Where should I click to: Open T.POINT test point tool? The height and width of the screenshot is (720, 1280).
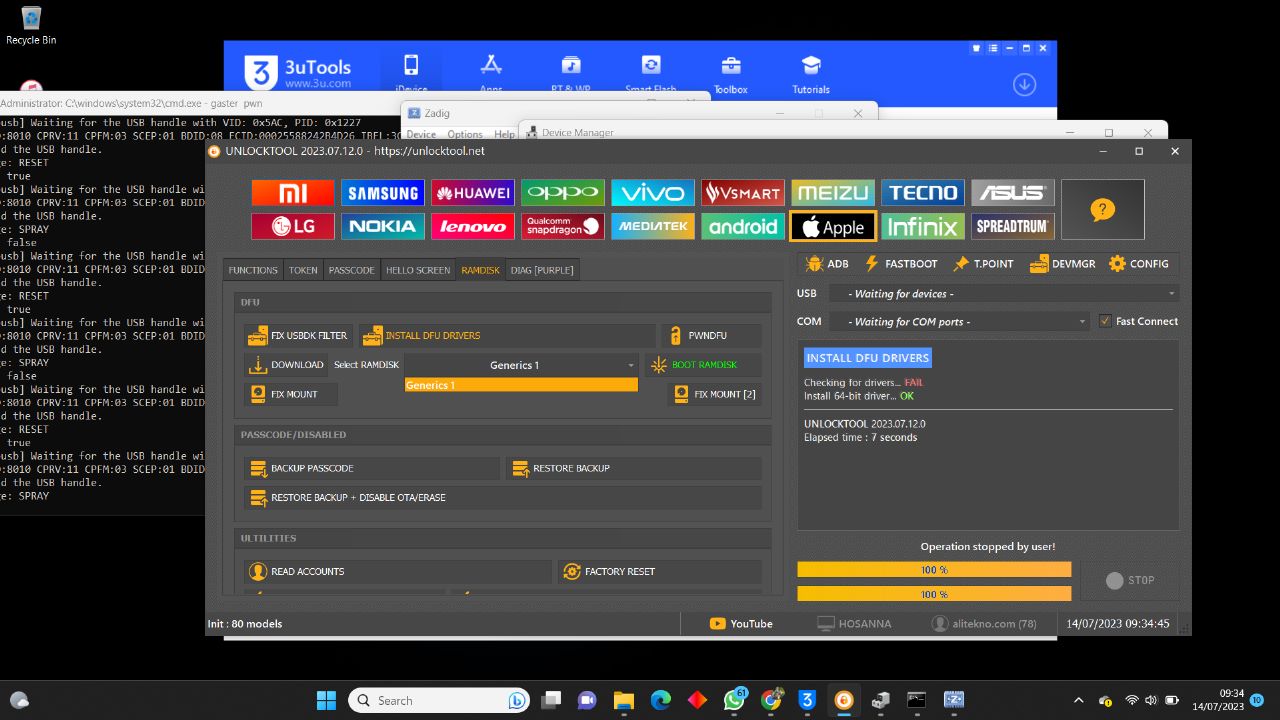984,264
